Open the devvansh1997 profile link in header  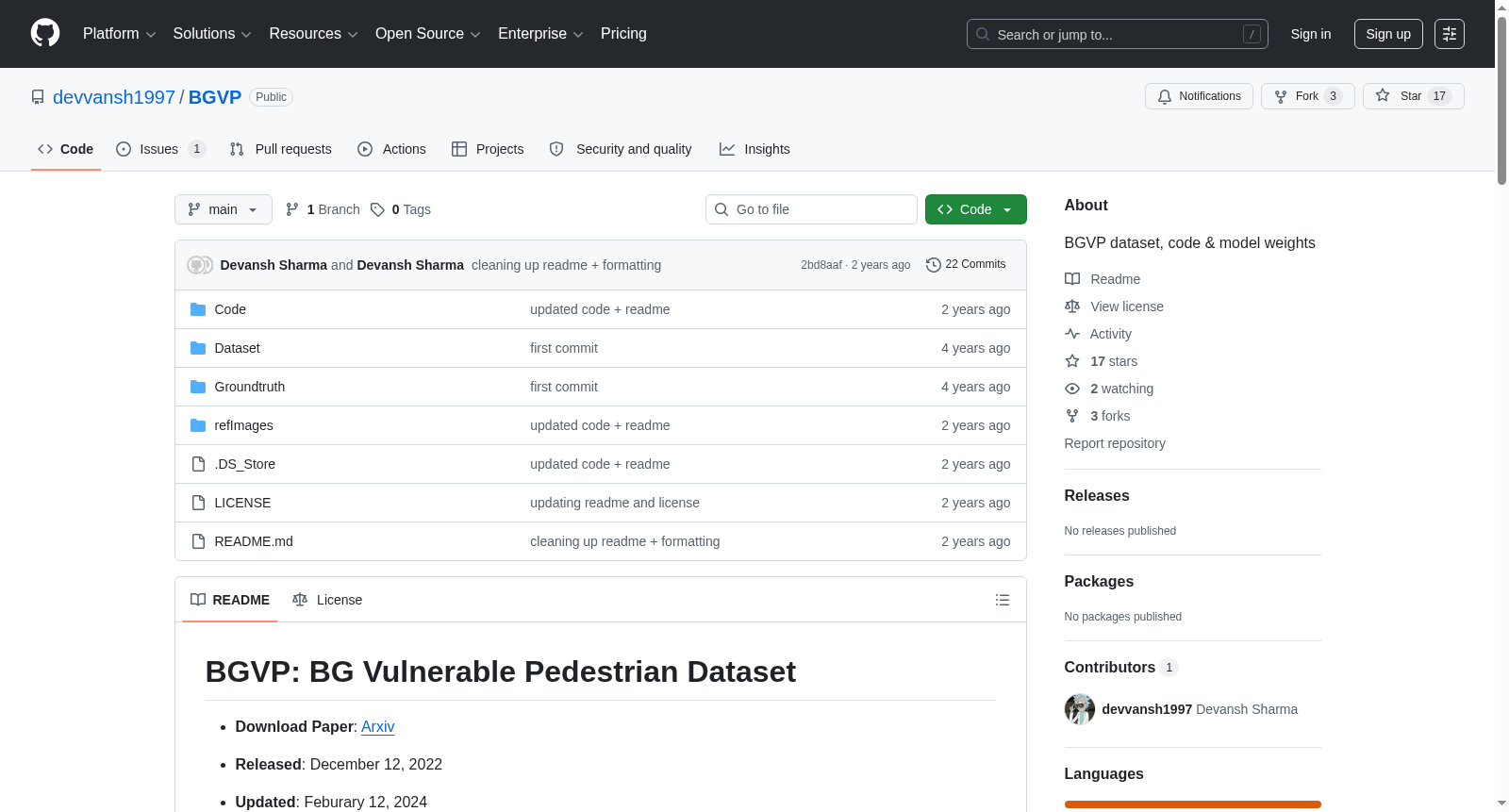point(114,97)
